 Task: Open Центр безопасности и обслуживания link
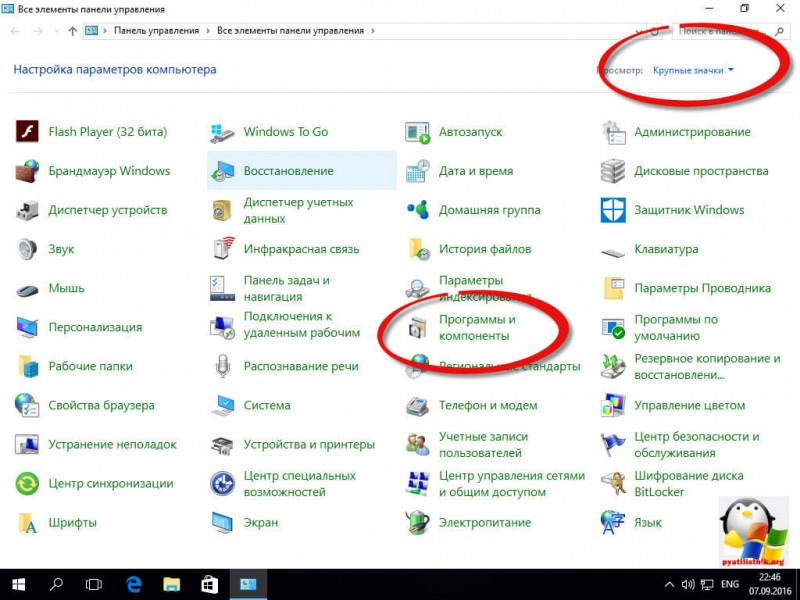pos(696,444)
